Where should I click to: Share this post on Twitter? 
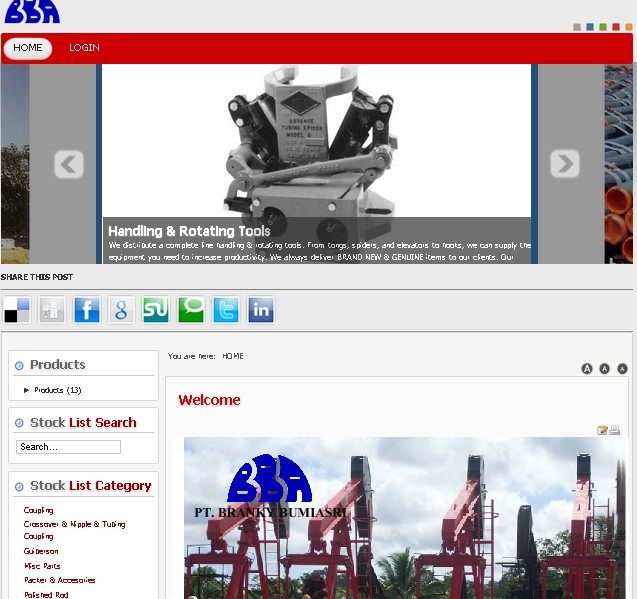226,310
